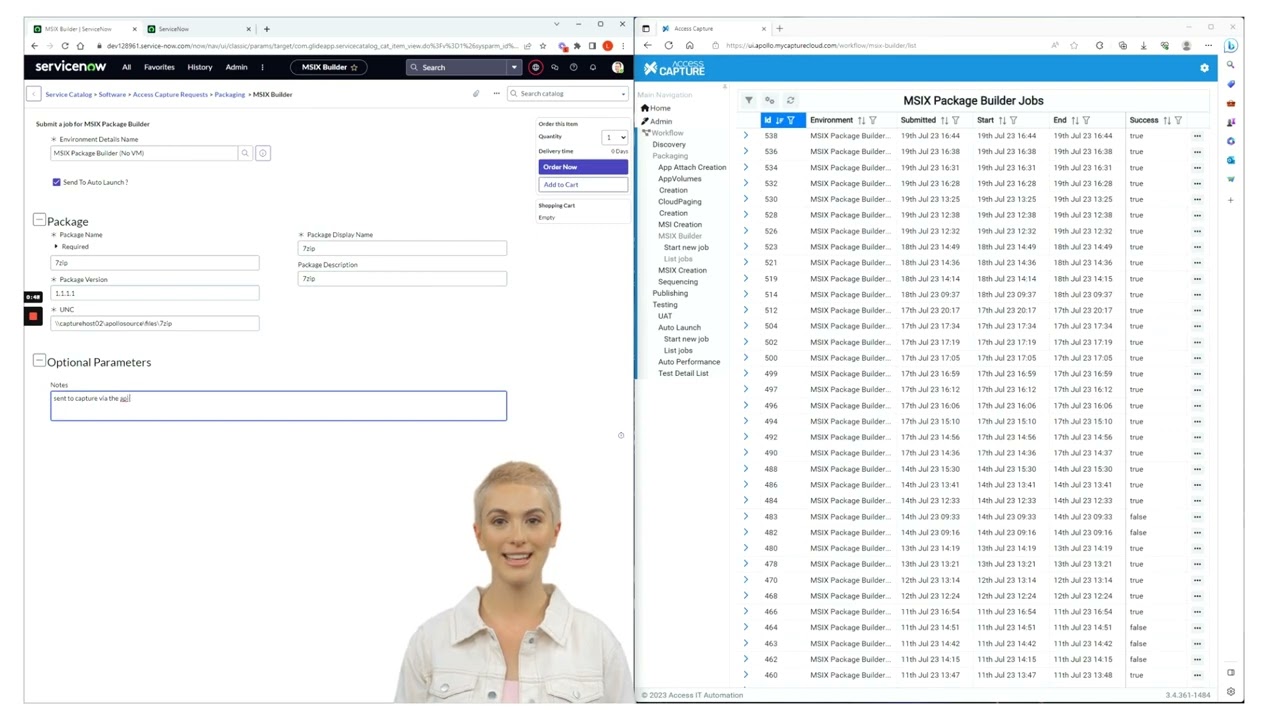Click the Order Now button

point(583,167)
